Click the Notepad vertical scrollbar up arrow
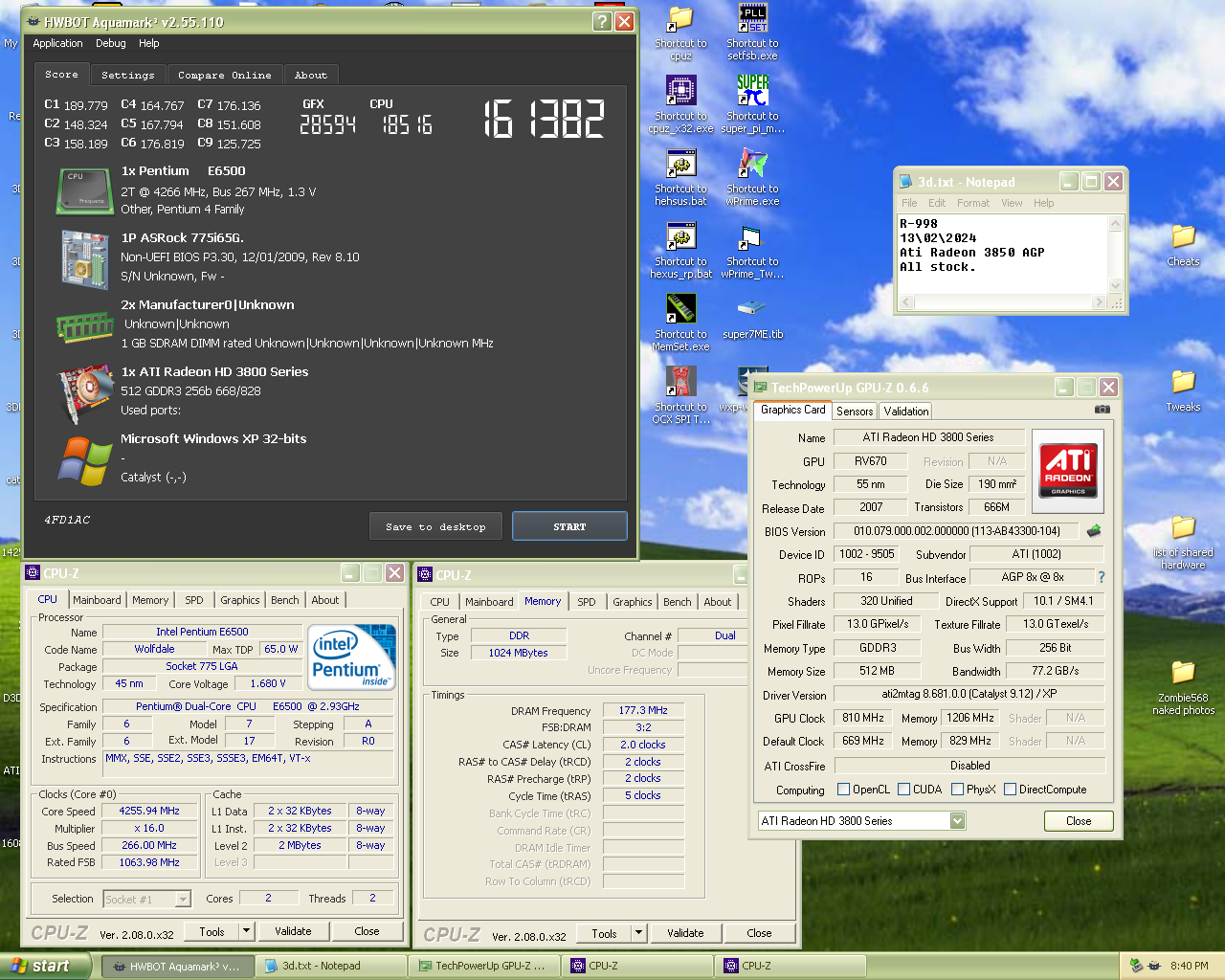The image size is (1225, 980). 1115,223
